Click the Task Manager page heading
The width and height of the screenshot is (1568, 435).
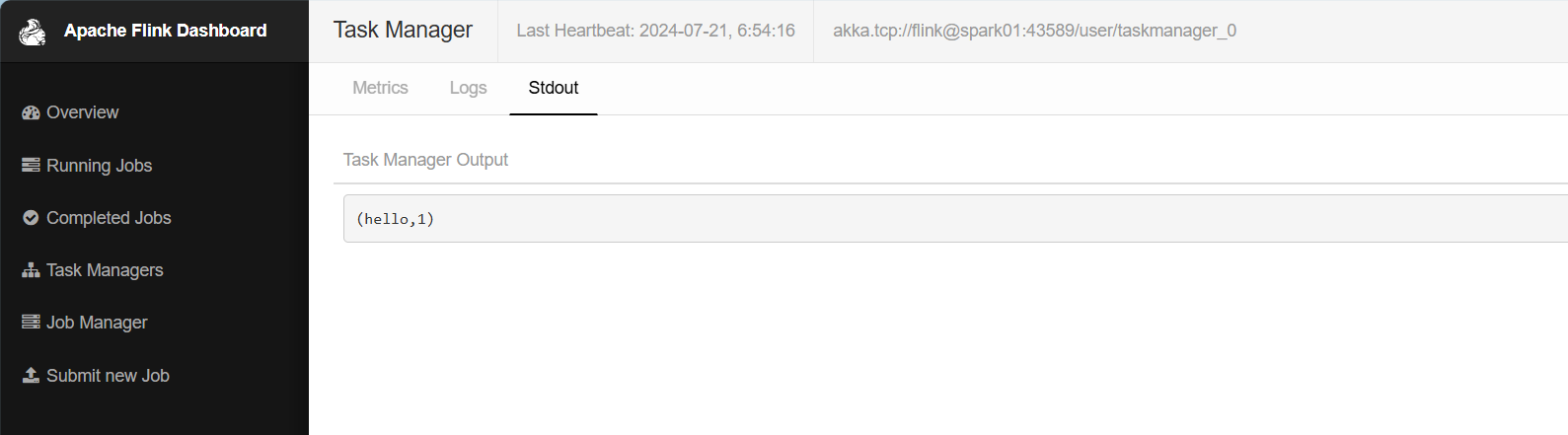pyautogui.click(x=403, y=31)
